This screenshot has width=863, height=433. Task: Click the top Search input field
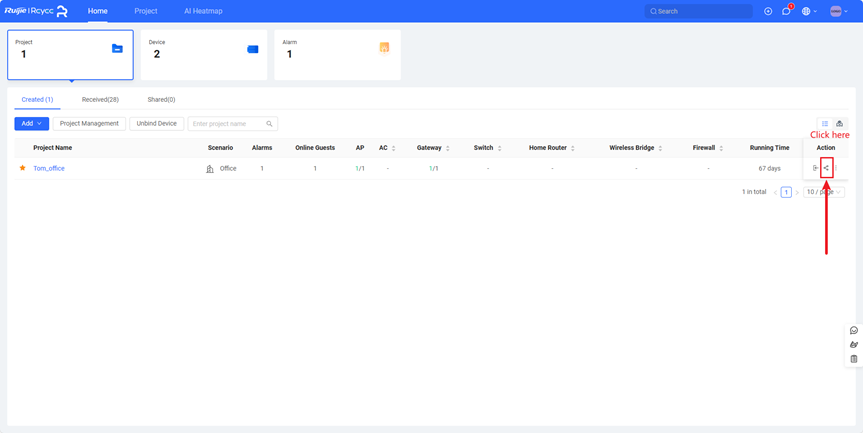pos(699,11)
